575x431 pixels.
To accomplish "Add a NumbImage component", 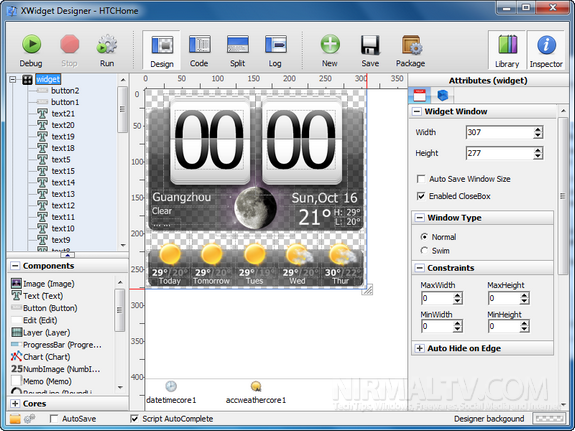I will pos(55,369).
